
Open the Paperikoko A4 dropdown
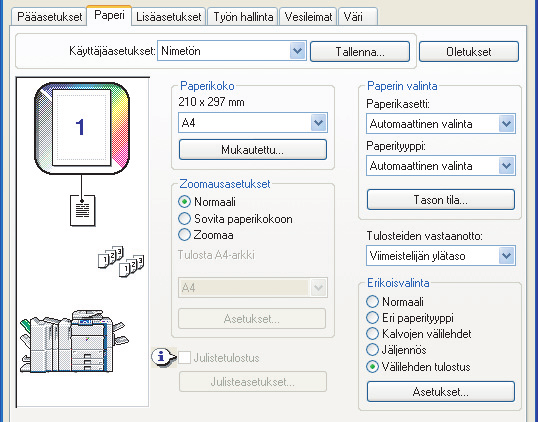(x=253, y=122)
